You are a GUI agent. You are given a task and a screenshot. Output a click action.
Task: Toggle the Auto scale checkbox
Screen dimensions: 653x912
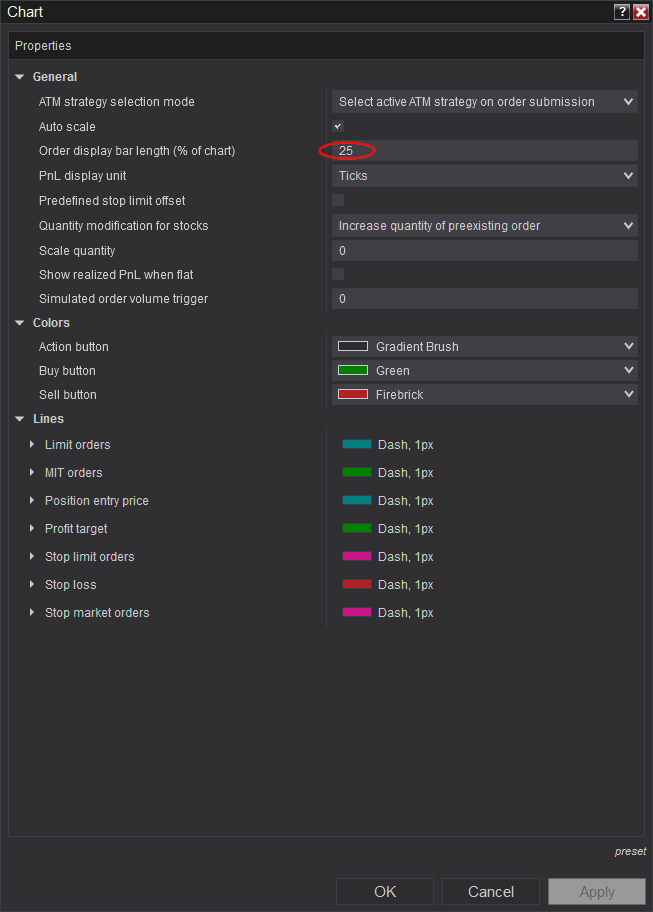(338, 127)
